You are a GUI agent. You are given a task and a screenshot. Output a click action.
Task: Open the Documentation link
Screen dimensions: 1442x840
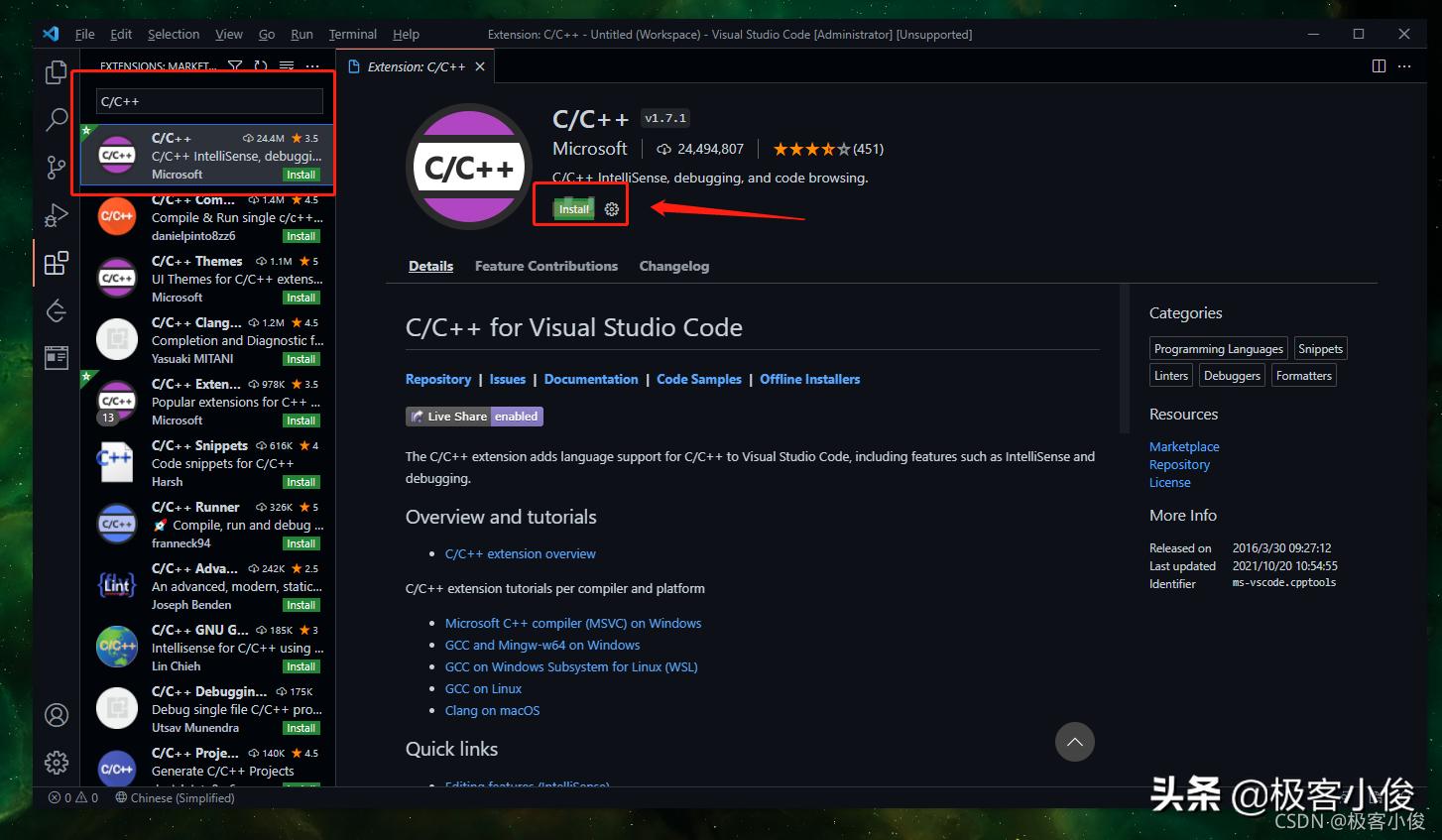pyautogui.click(x=591, y=379)
